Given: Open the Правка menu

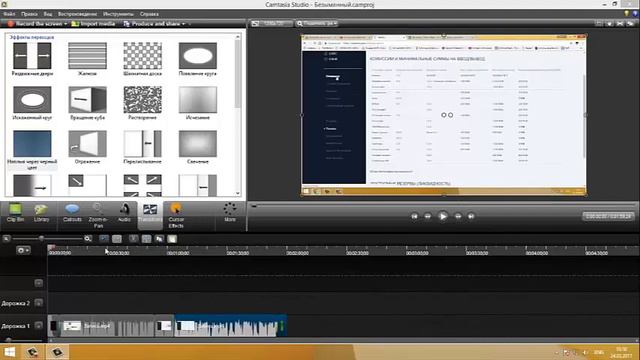Looking at the screenshot, I should click(x=29, y=14).
